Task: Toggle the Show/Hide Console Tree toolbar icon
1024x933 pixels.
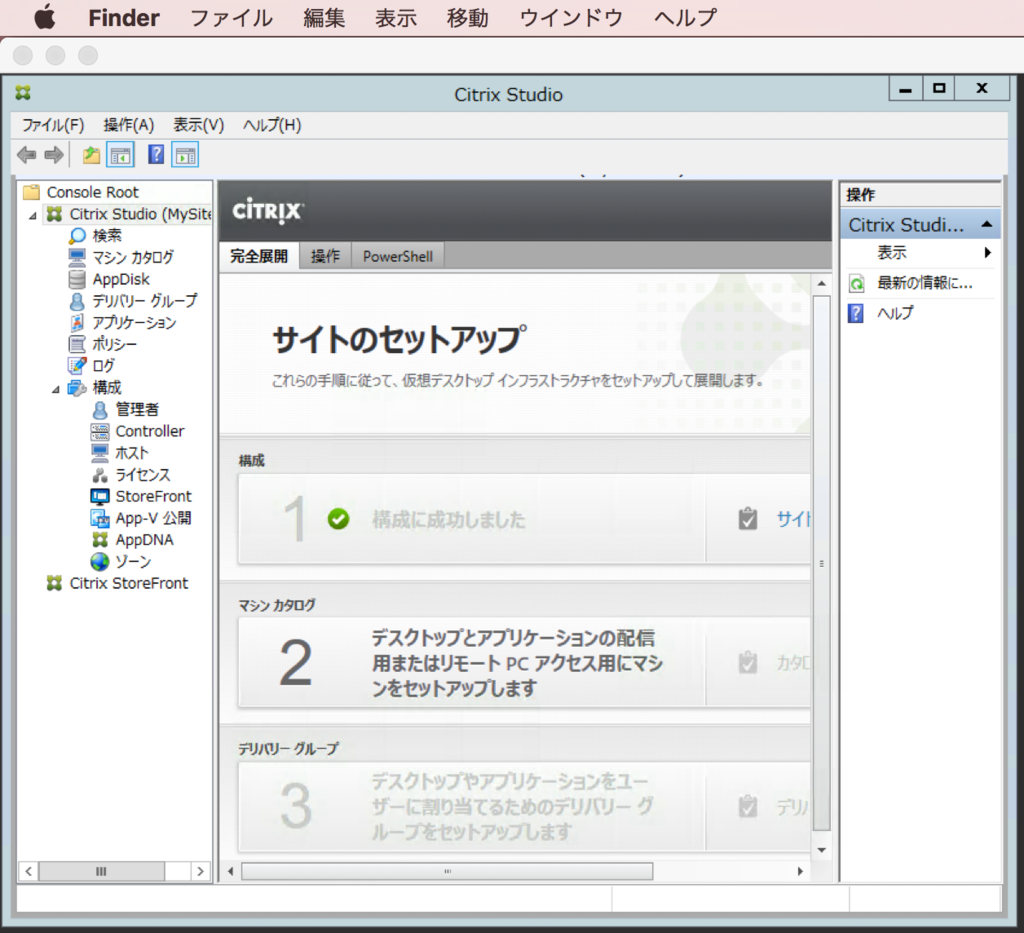Action: [120, 155]
